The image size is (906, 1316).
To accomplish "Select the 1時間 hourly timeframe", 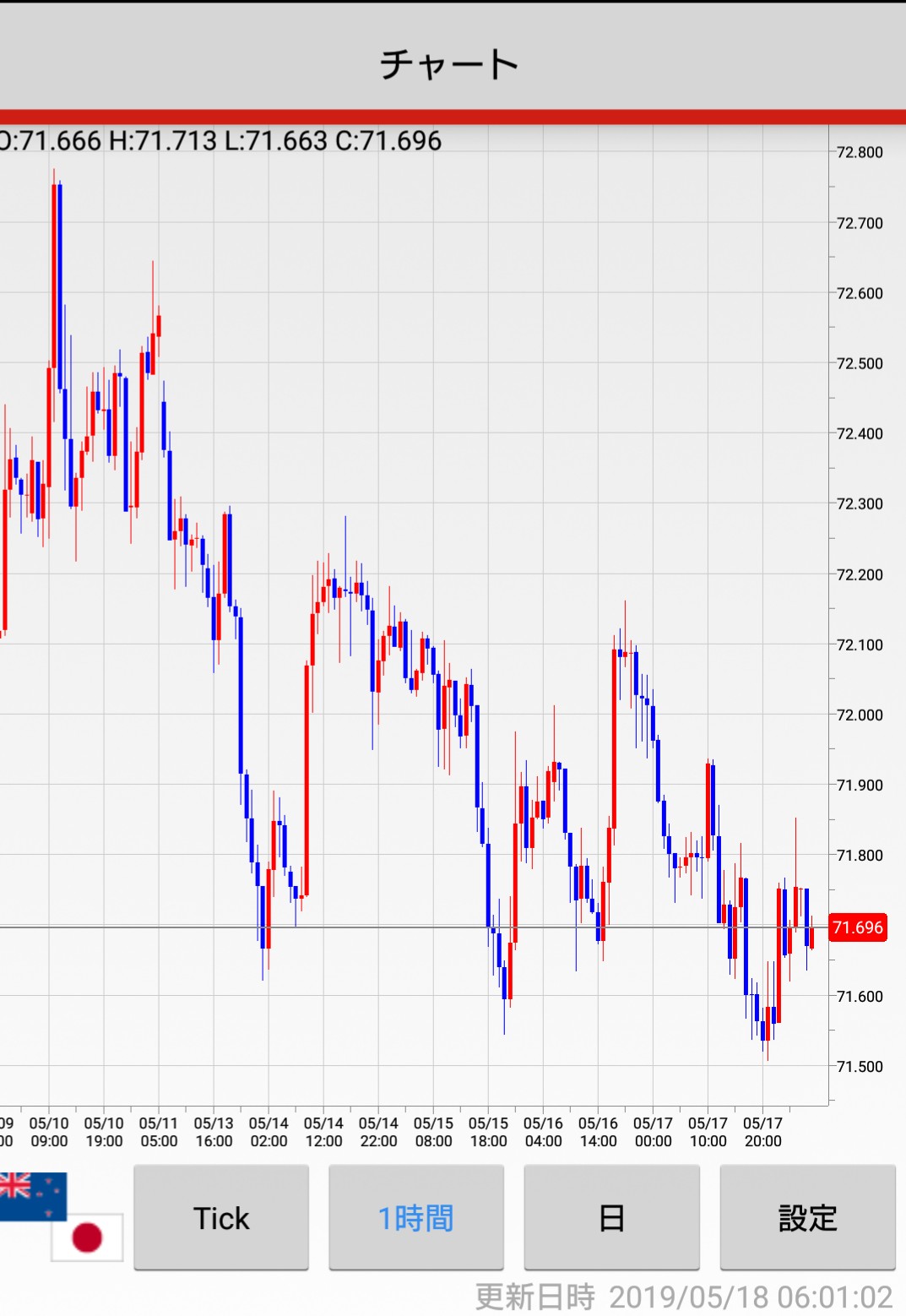I will pyautogui.click(x=415, y=1218).
